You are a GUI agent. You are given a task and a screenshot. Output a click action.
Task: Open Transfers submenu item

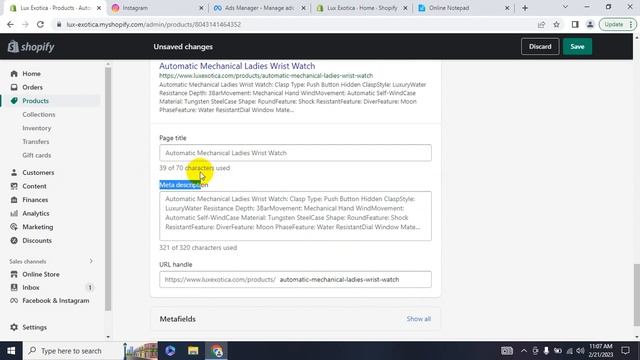(x=36, y=142)
